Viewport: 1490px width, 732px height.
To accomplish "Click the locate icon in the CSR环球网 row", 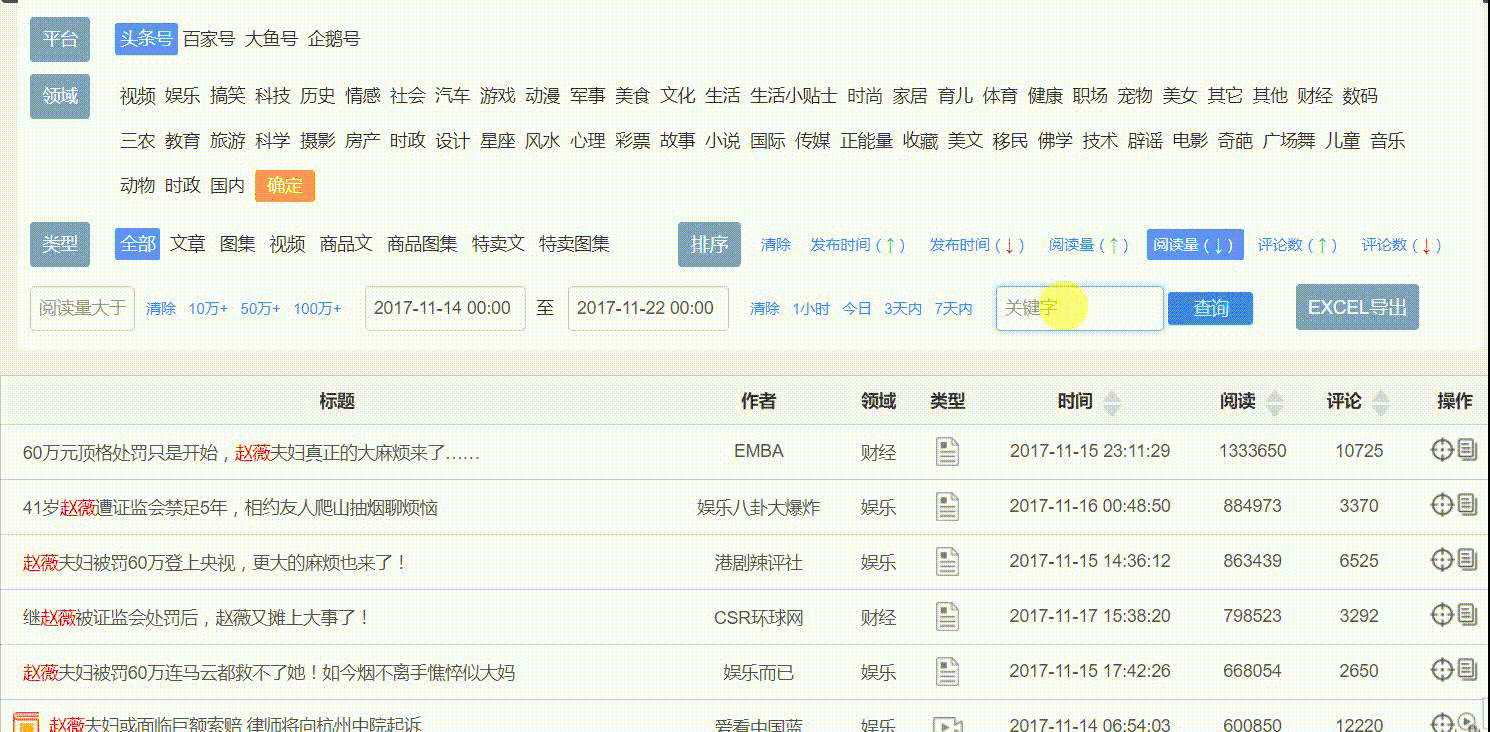I will (x=1441, y=616).
